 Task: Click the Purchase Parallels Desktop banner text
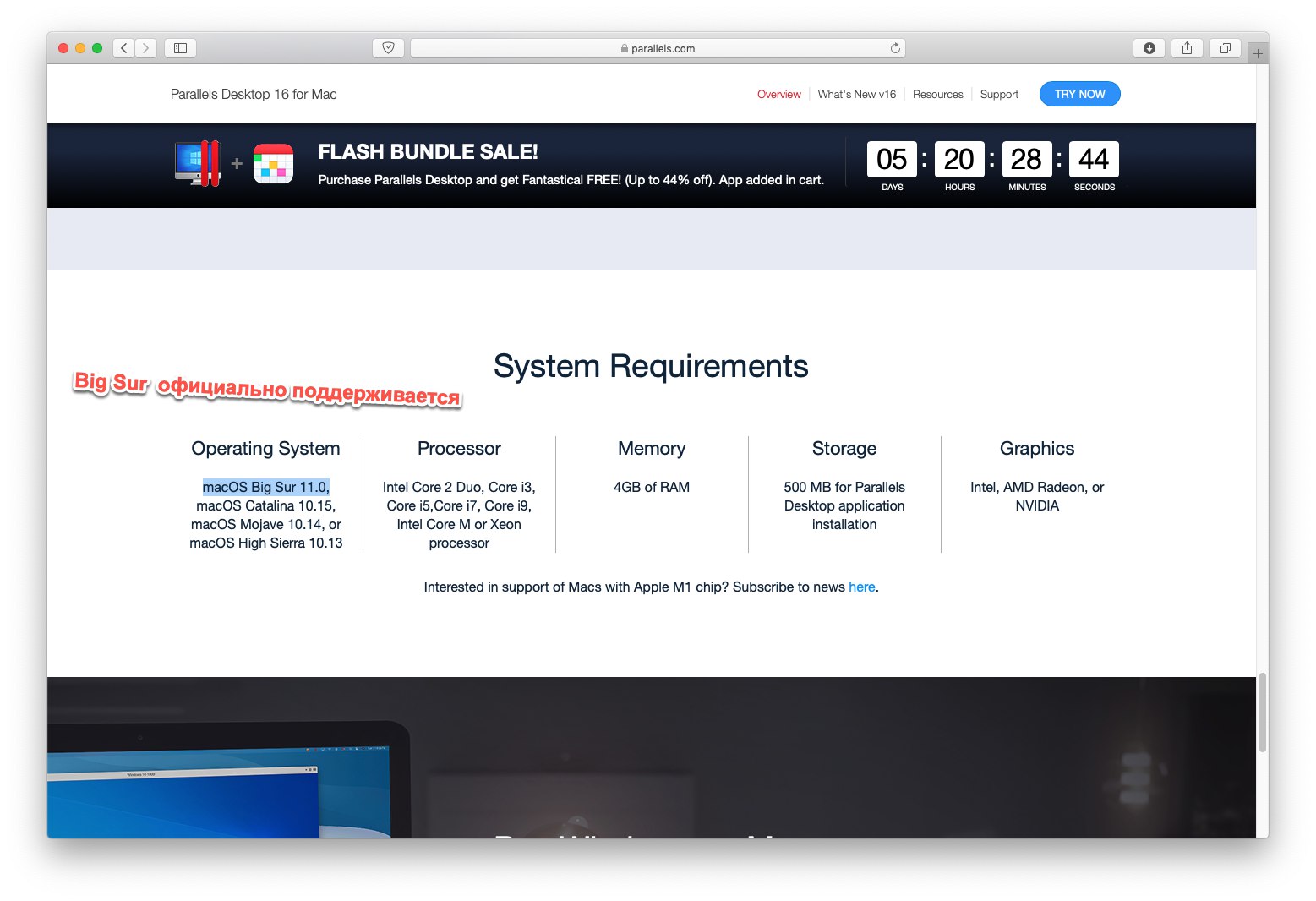(571, 180)
